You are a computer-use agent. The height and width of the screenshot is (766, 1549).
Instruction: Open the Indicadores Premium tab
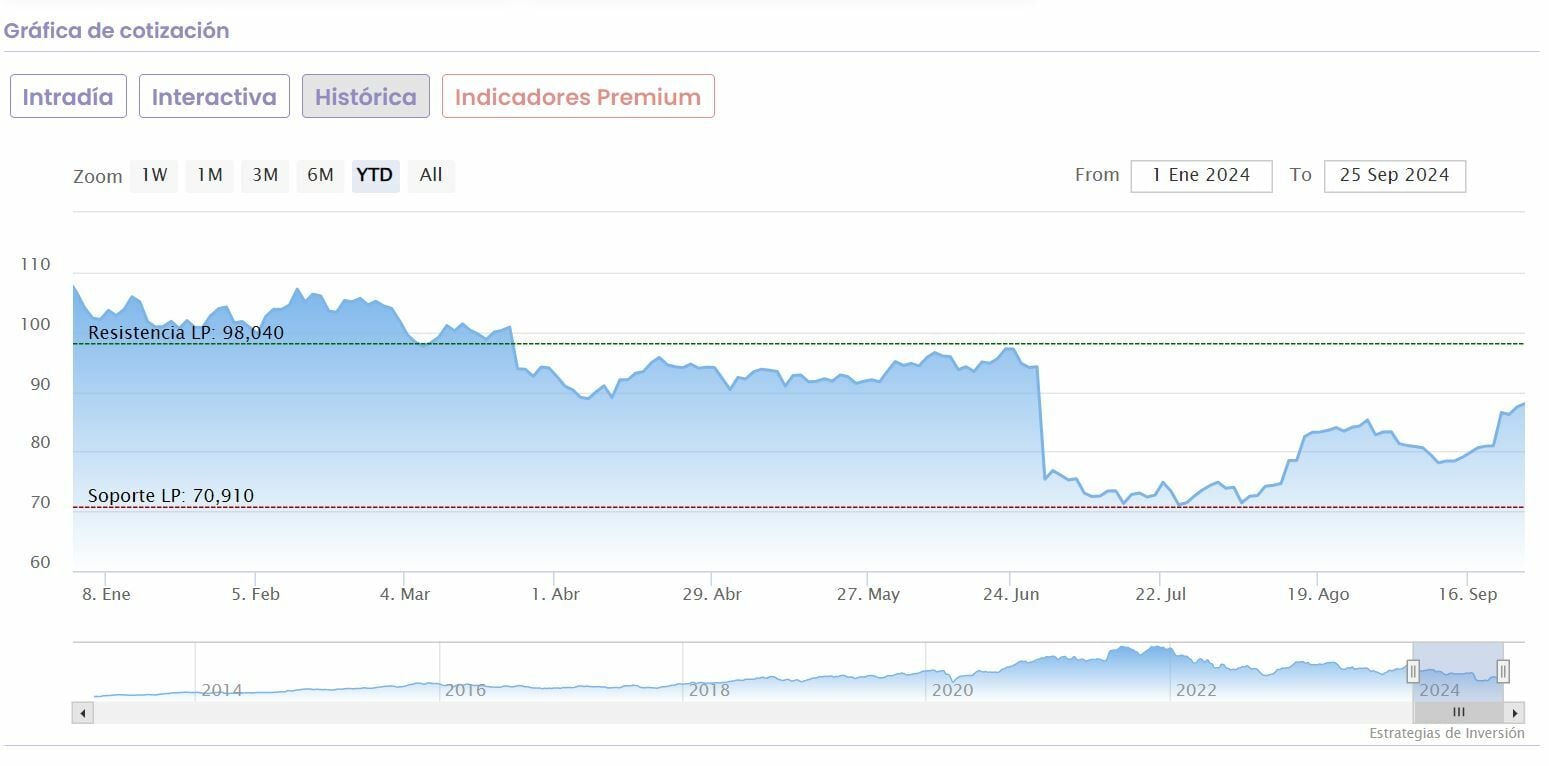[578, 97]
